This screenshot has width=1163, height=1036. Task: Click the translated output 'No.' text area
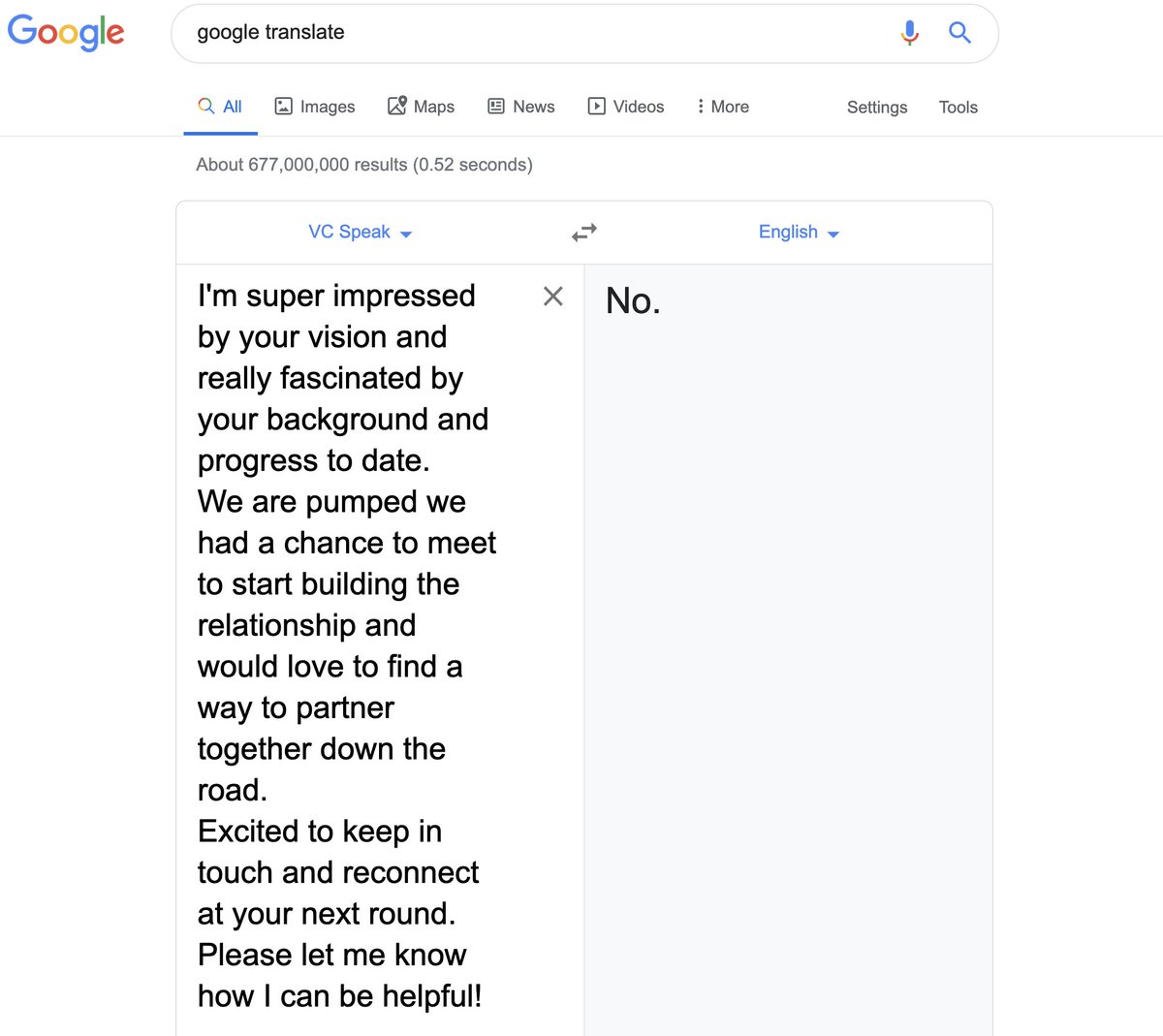click(x=788, y=649)
